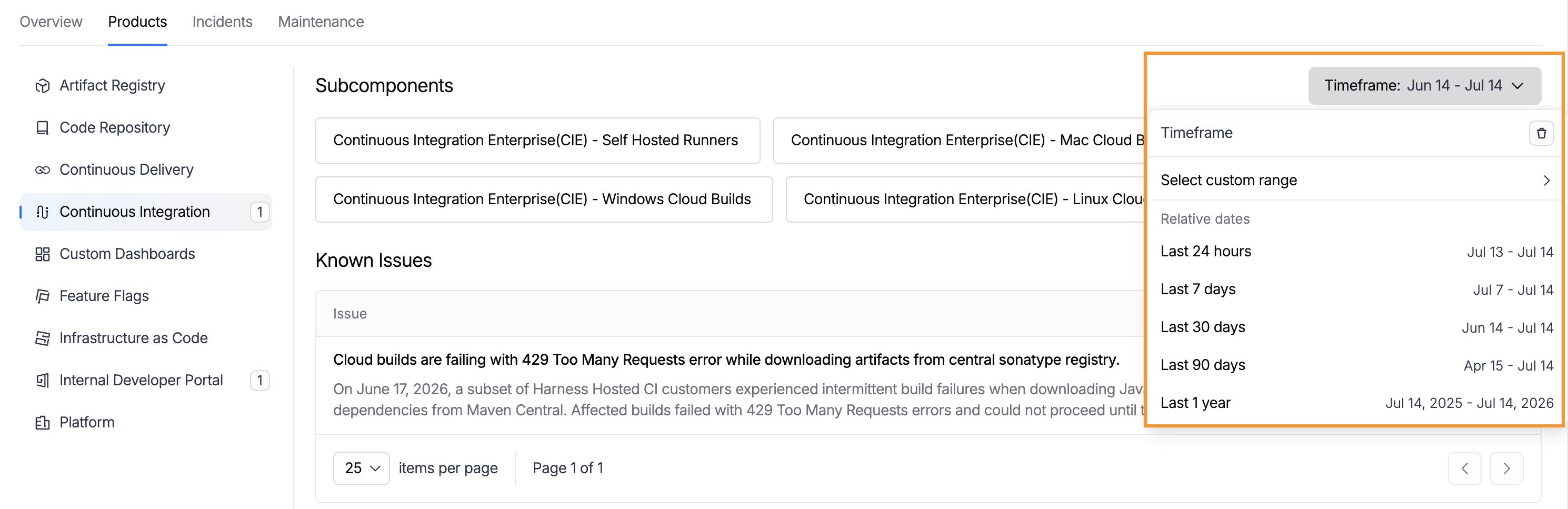The width and height of the screenshot is (1568, 509).
Task: Click the Internal Developer Portal icon
Action: (42, 381)
